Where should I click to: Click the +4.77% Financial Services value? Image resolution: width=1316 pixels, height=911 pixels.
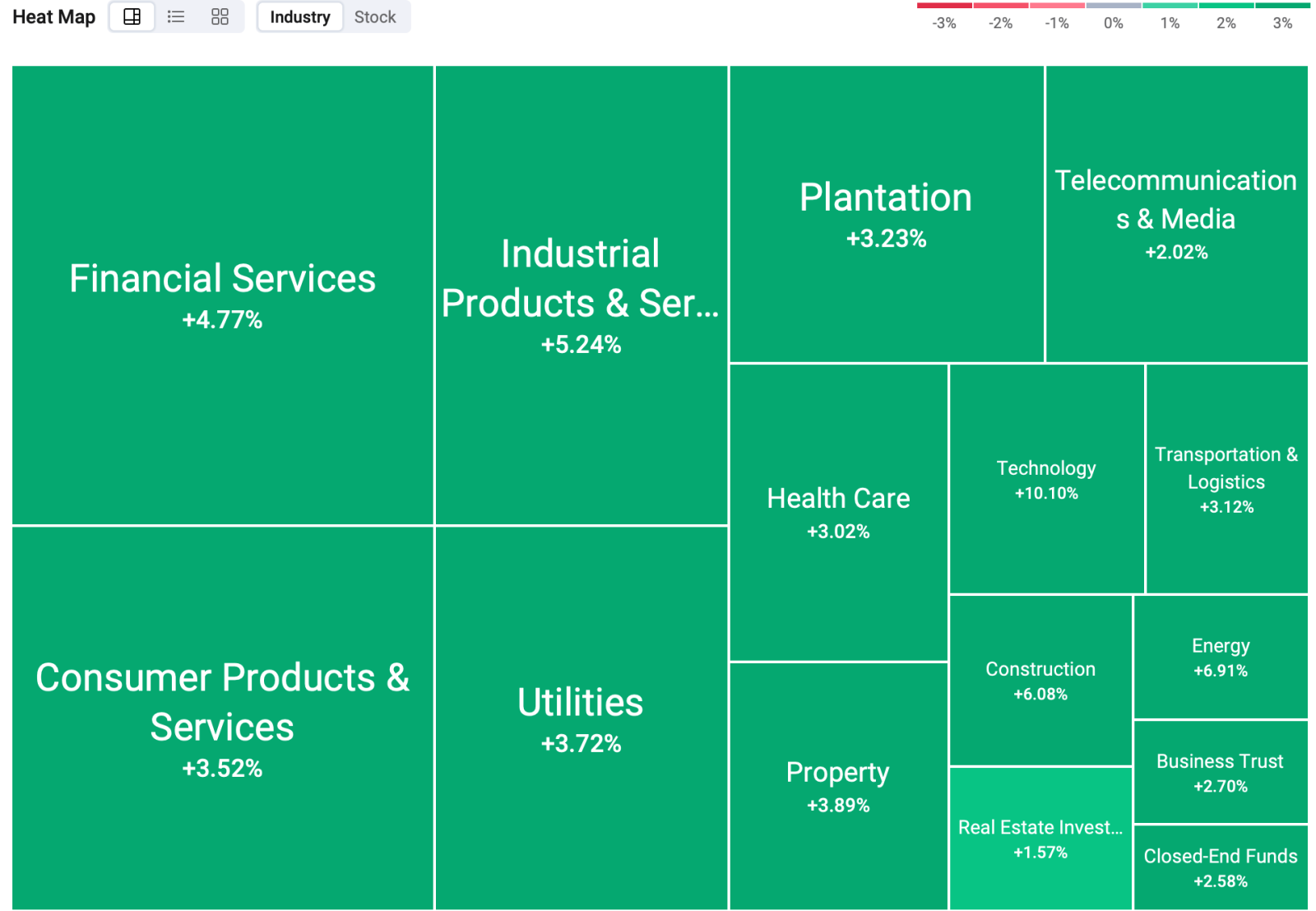coord(222,319)
